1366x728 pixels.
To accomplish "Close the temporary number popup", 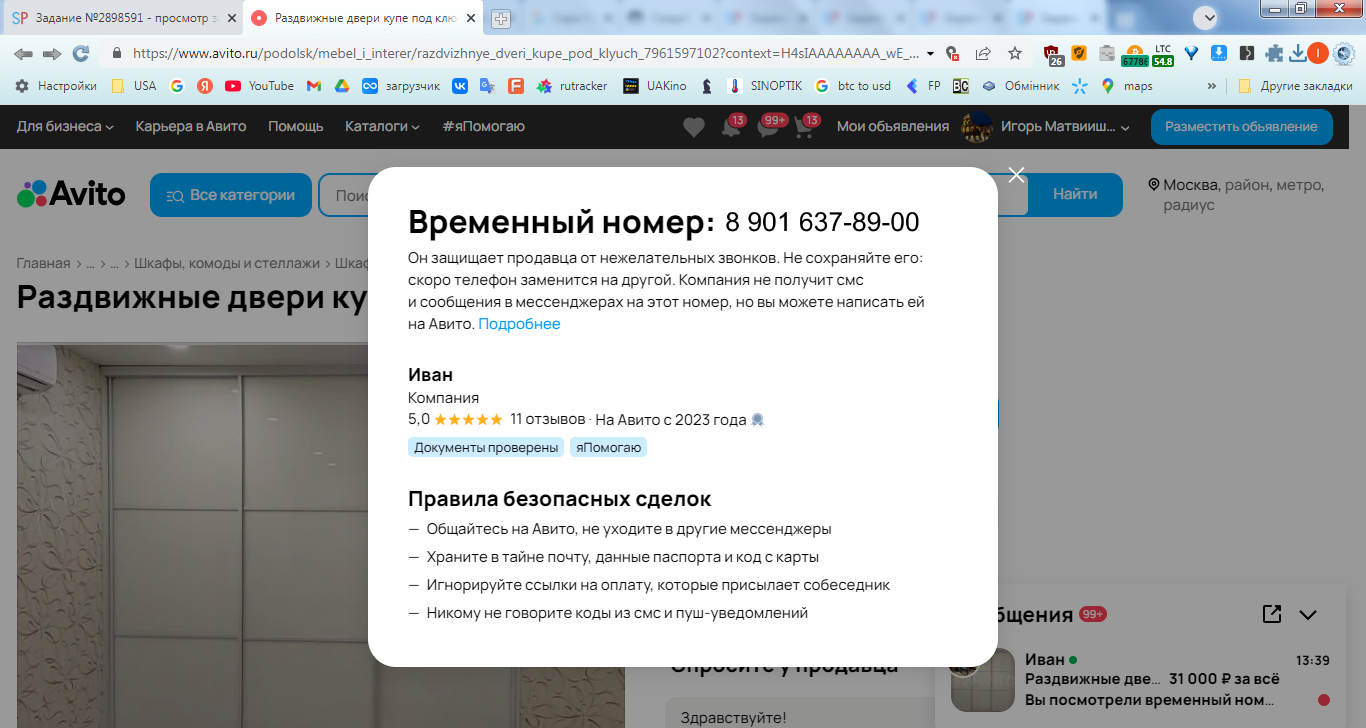I will point(1017,175).
